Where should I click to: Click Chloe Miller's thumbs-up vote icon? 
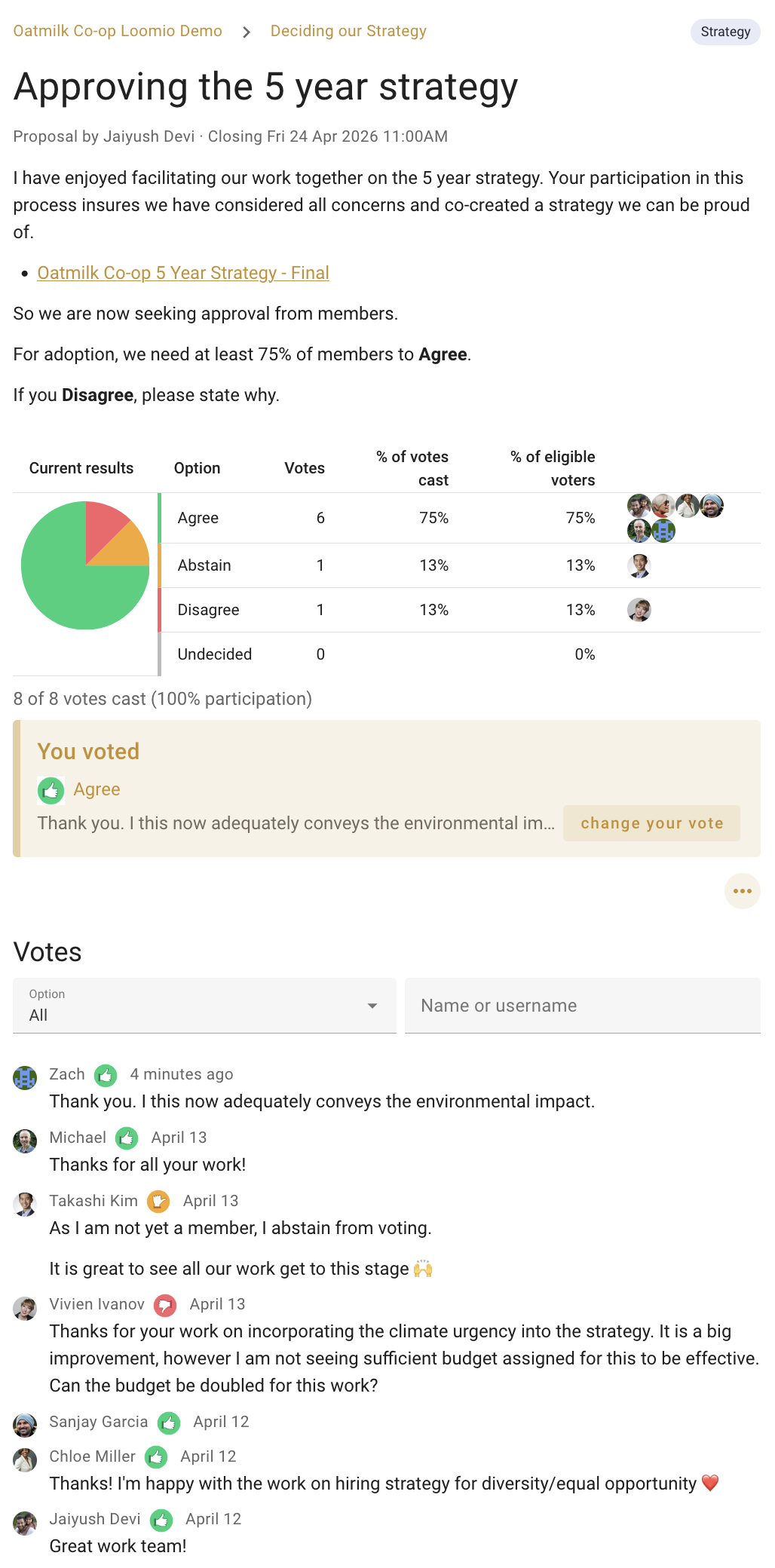coord(156,1457)
